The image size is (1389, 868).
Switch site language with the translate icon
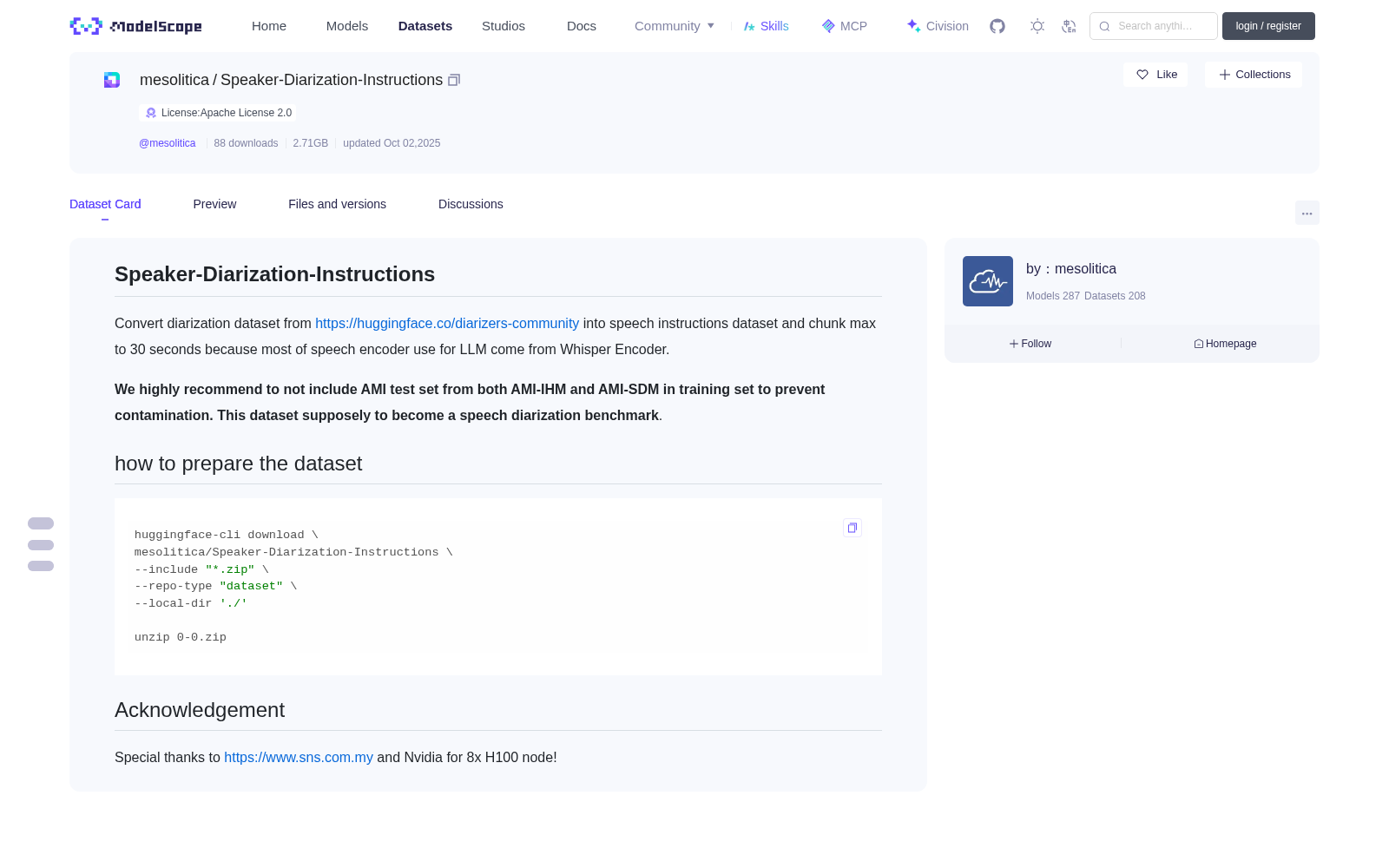pyautogui.click(x=1069, y=26)
